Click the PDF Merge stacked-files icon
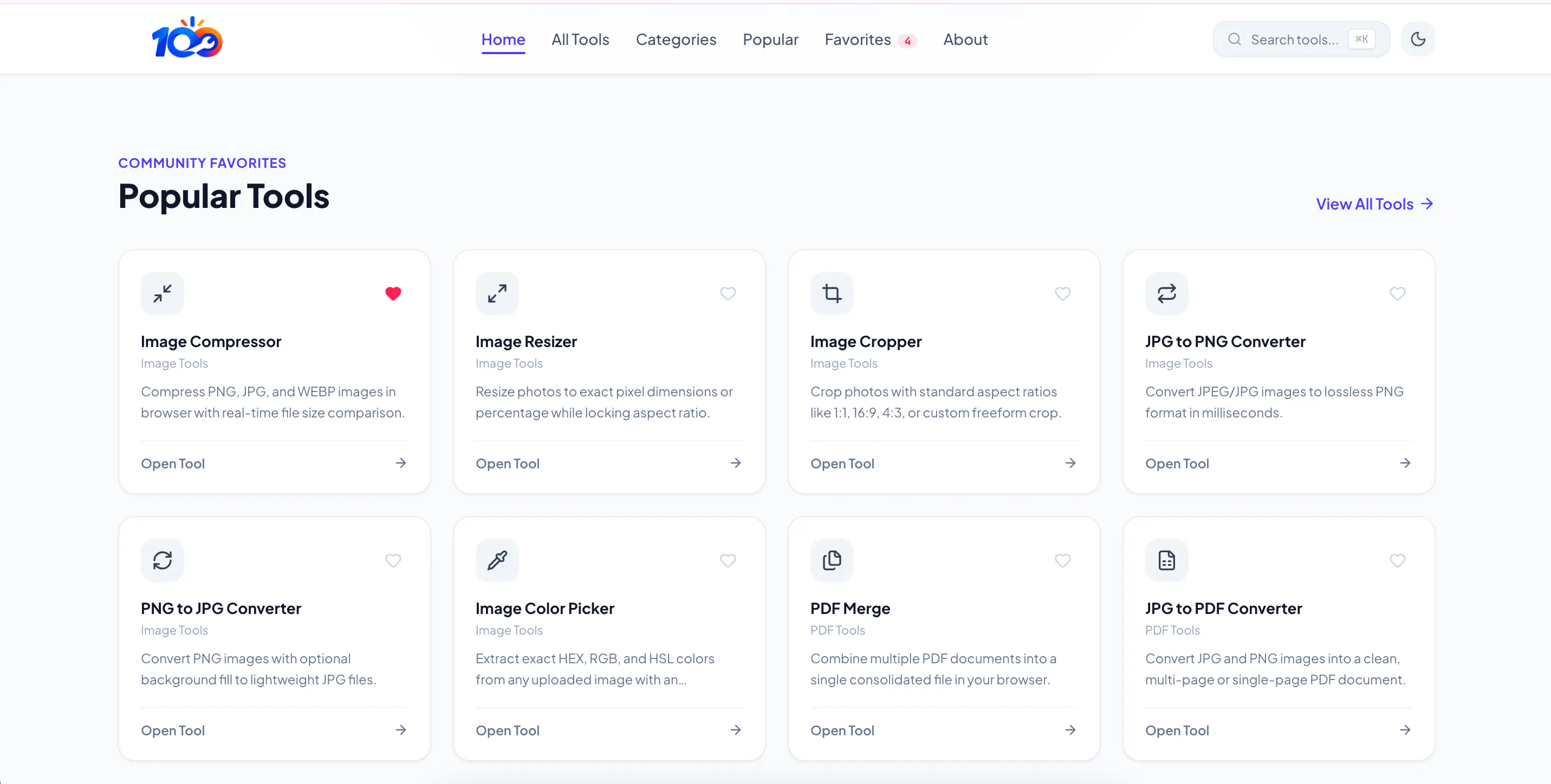This screenshot has width=1551, height=784. (832, 560)
